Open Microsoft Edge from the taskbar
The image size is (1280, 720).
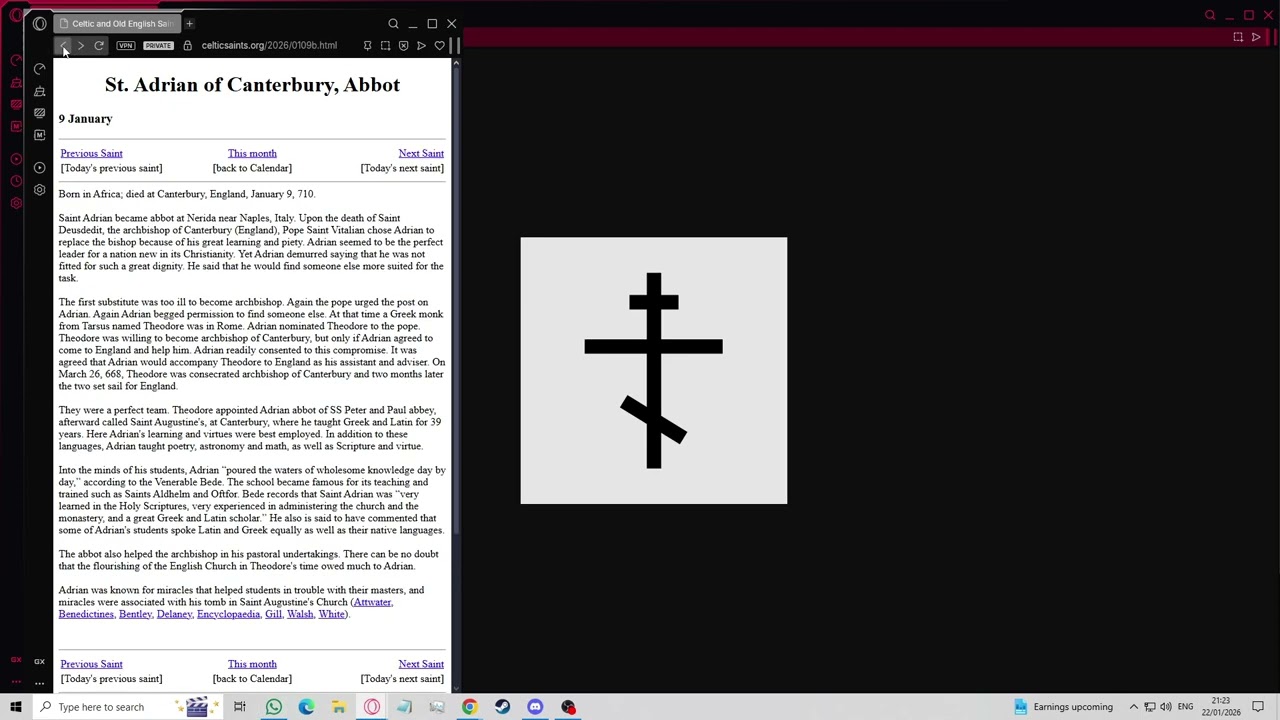coord(306,707)
